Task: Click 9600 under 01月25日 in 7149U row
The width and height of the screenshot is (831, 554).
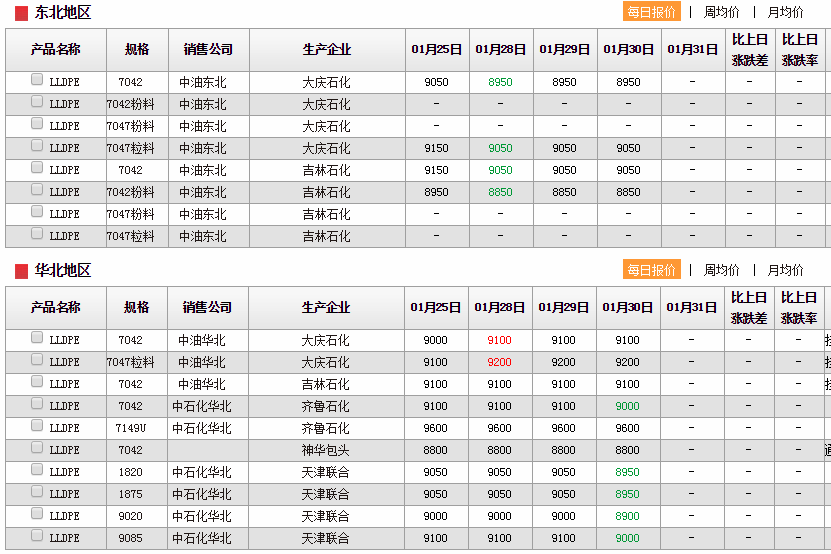Action: [436, 428]
